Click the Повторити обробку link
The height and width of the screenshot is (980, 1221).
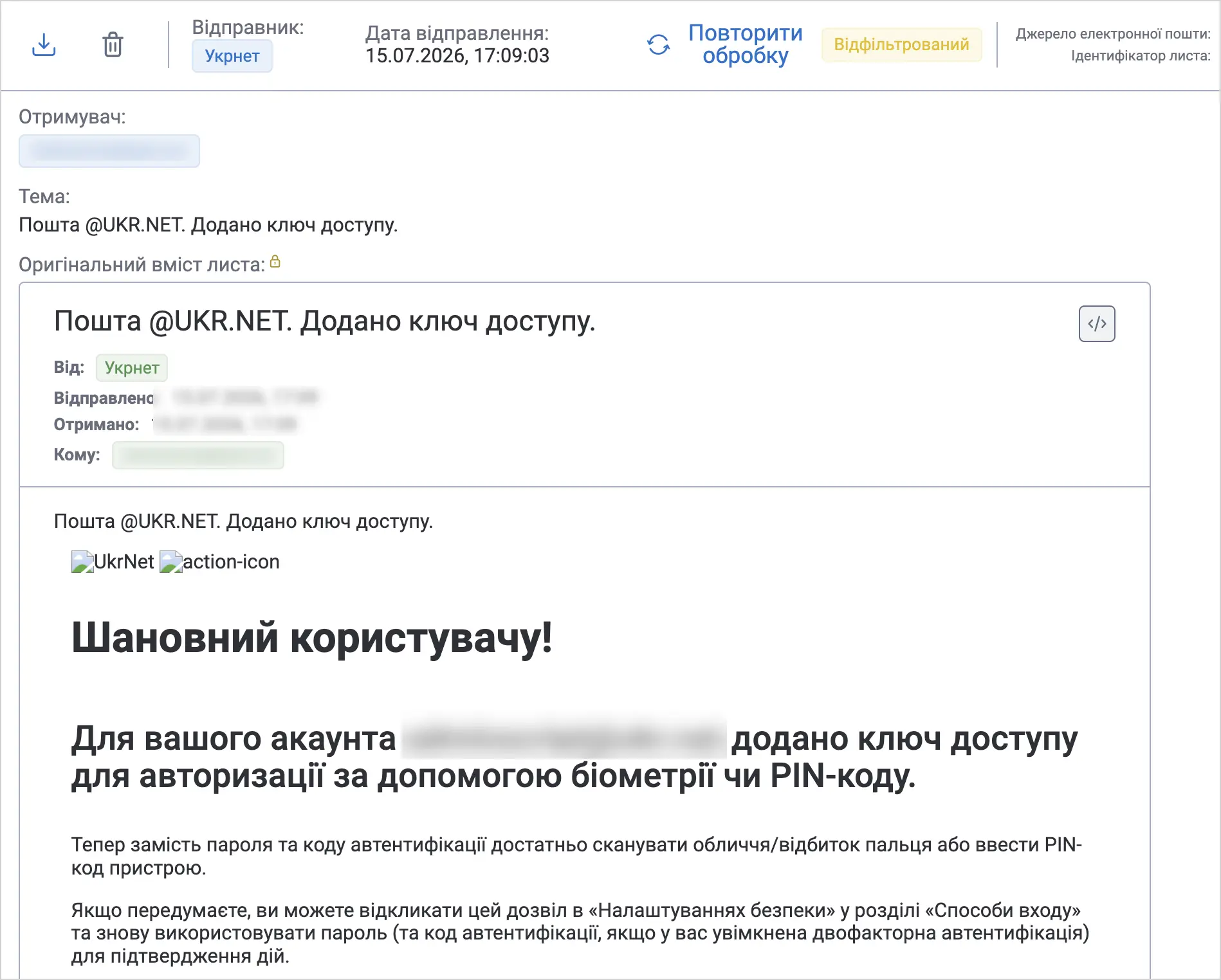(x=746, y=44)
